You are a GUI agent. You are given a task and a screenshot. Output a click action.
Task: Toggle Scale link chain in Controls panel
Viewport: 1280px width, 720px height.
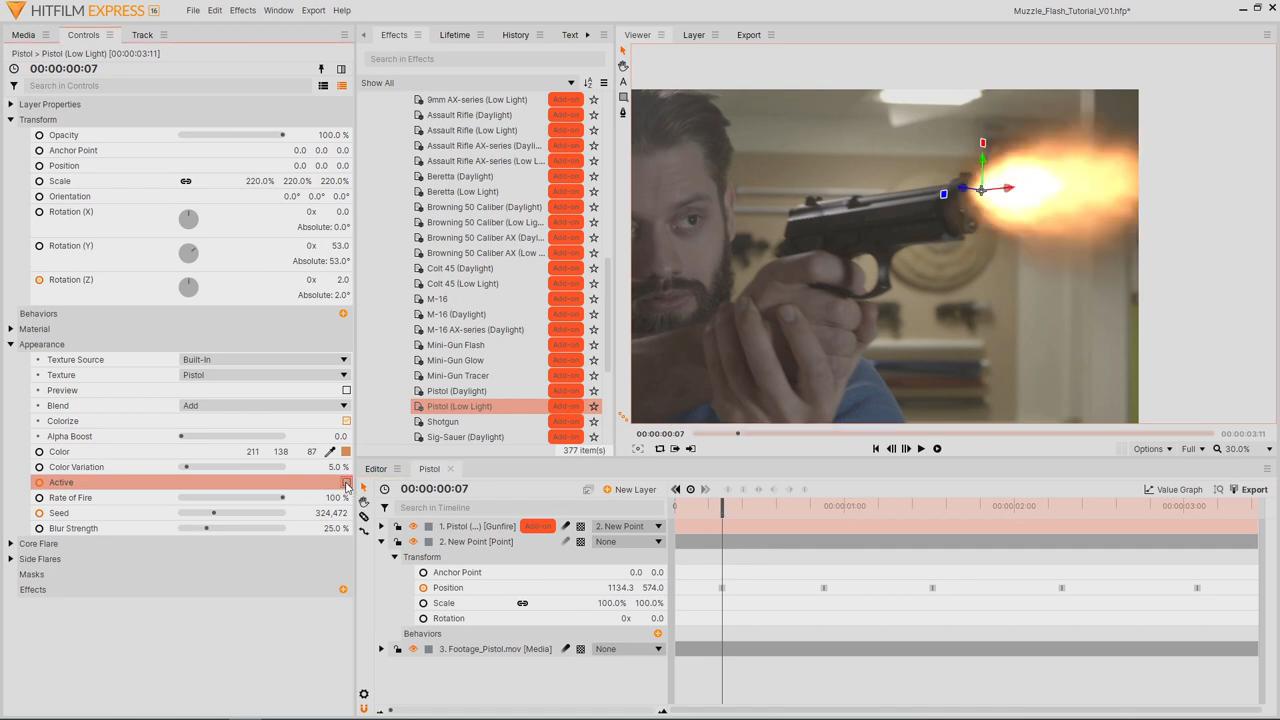point(185,181)
